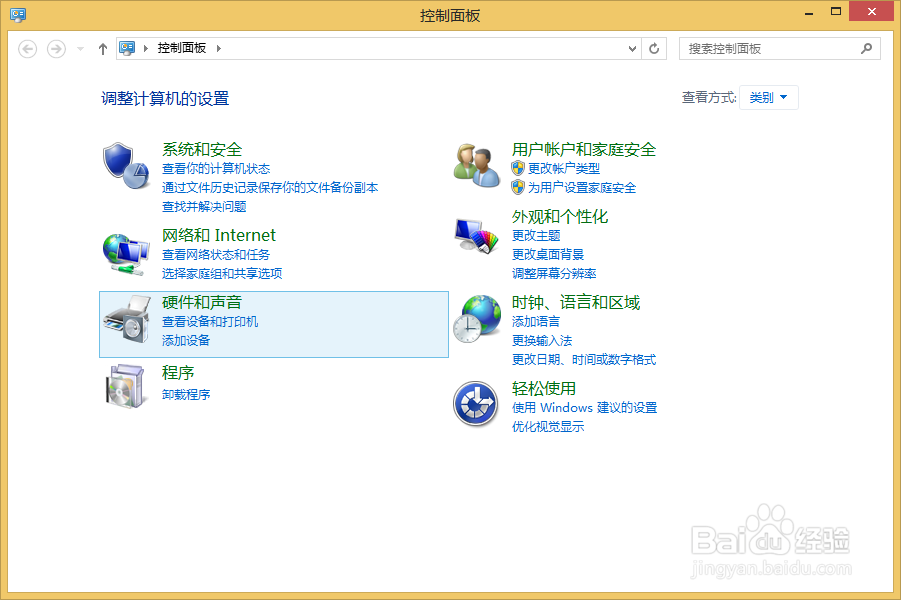This screenshot has width=901, height=600.
Task: Click the refresh icon beside the address bar
Action: pos(655,48)
